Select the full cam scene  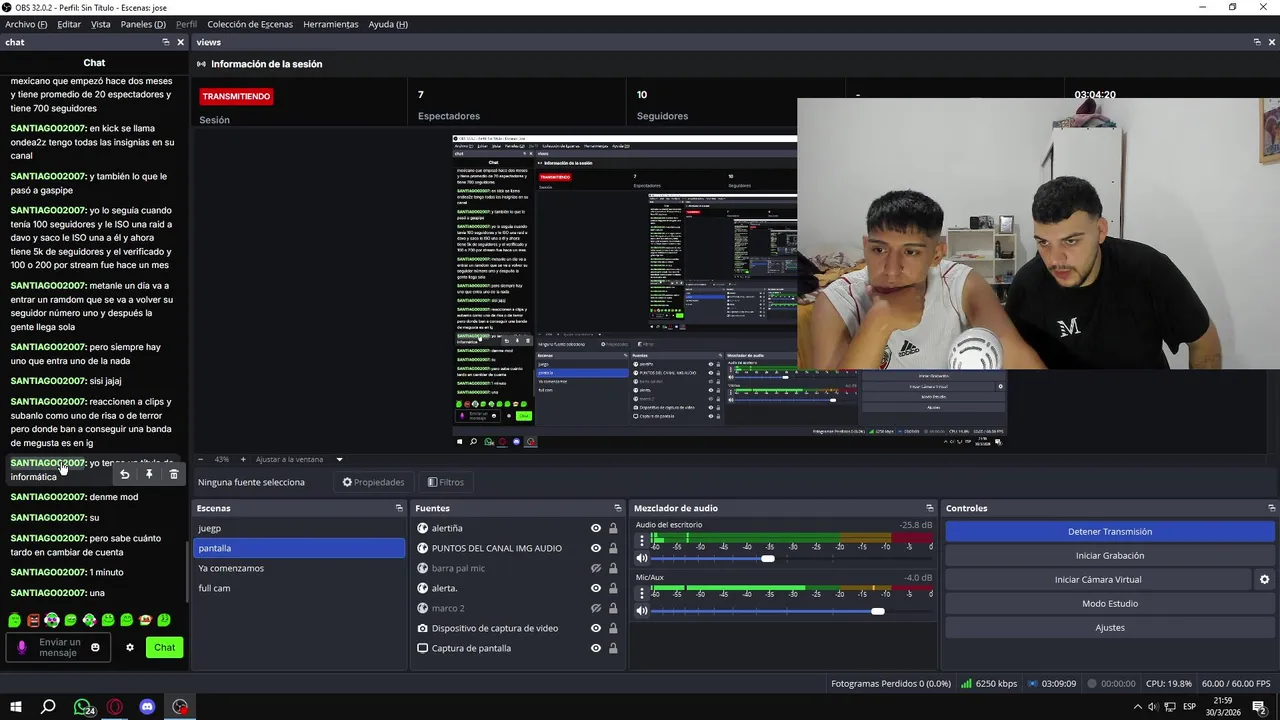click(299, 588)
